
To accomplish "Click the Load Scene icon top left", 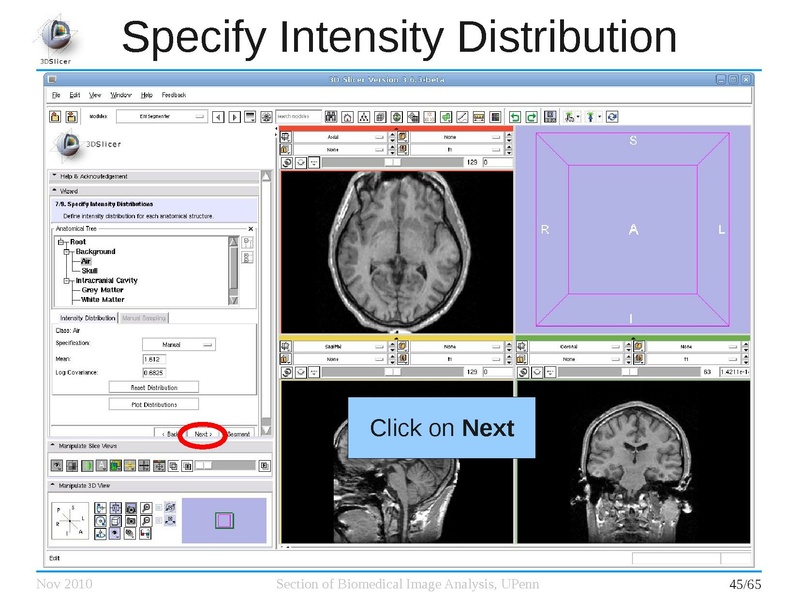I will 52,115.
